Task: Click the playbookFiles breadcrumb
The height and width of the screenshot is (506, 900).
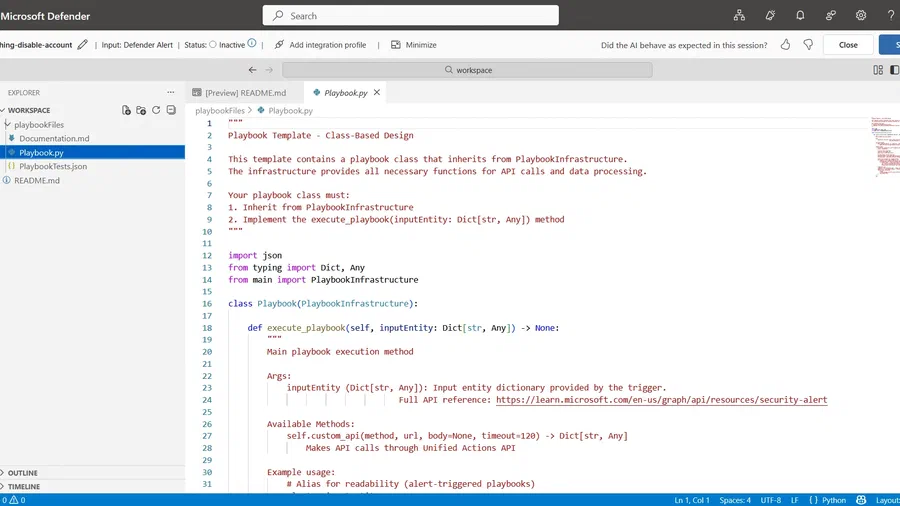Action: tap(220, 111)
